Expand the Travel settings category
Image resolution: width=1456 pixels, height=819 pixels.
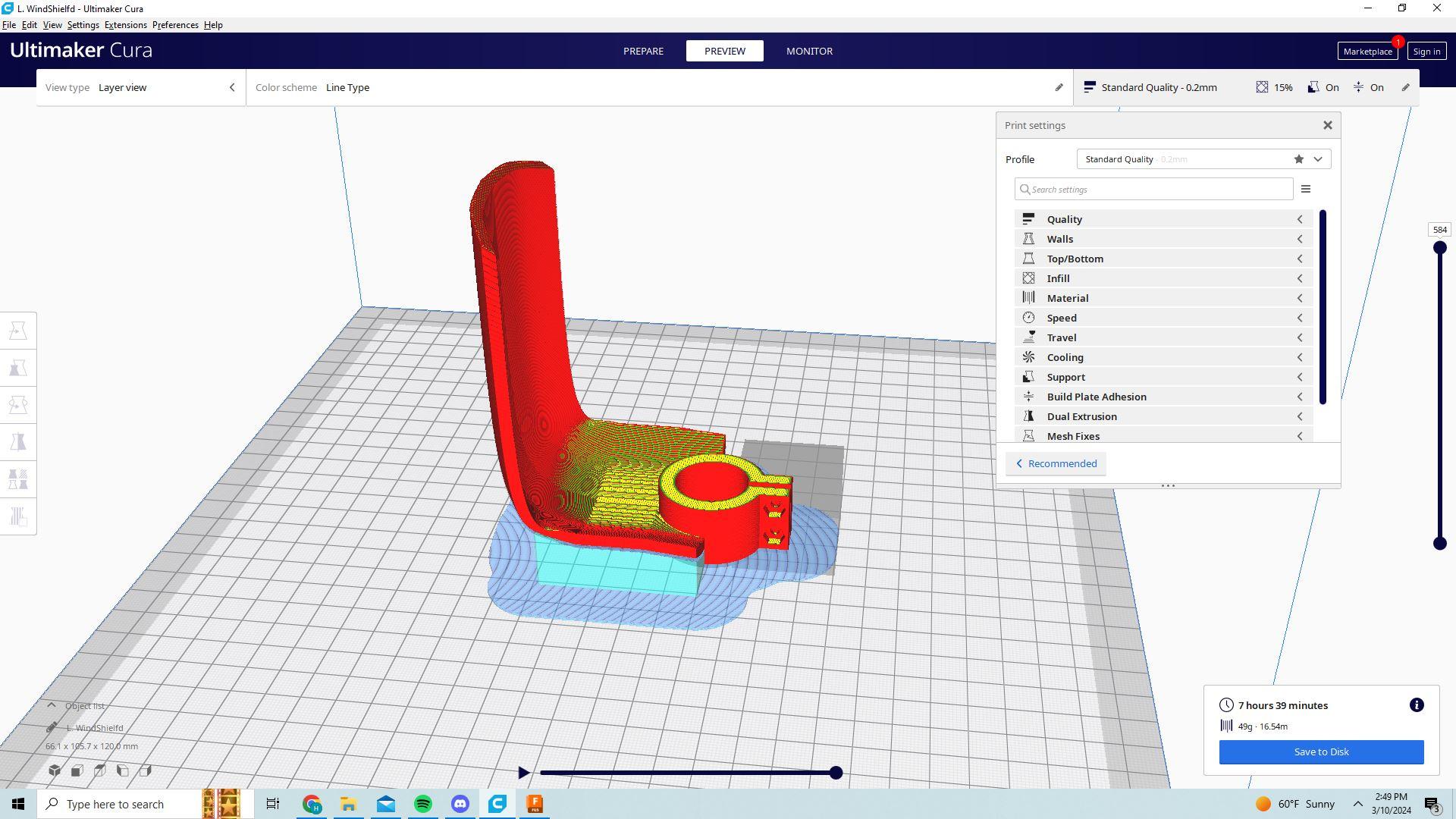pos(1163,337)
